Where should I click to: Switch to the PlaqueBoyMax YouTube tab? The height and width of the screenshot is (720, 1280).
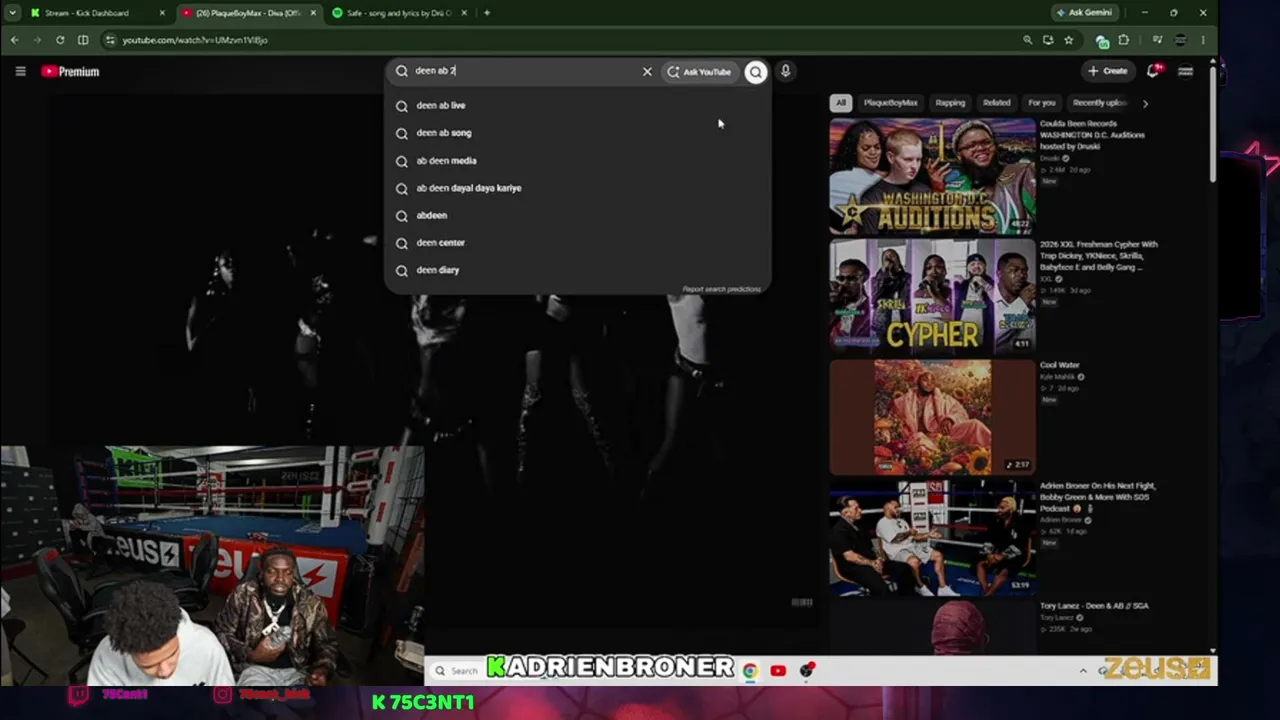tap(248, 13)
